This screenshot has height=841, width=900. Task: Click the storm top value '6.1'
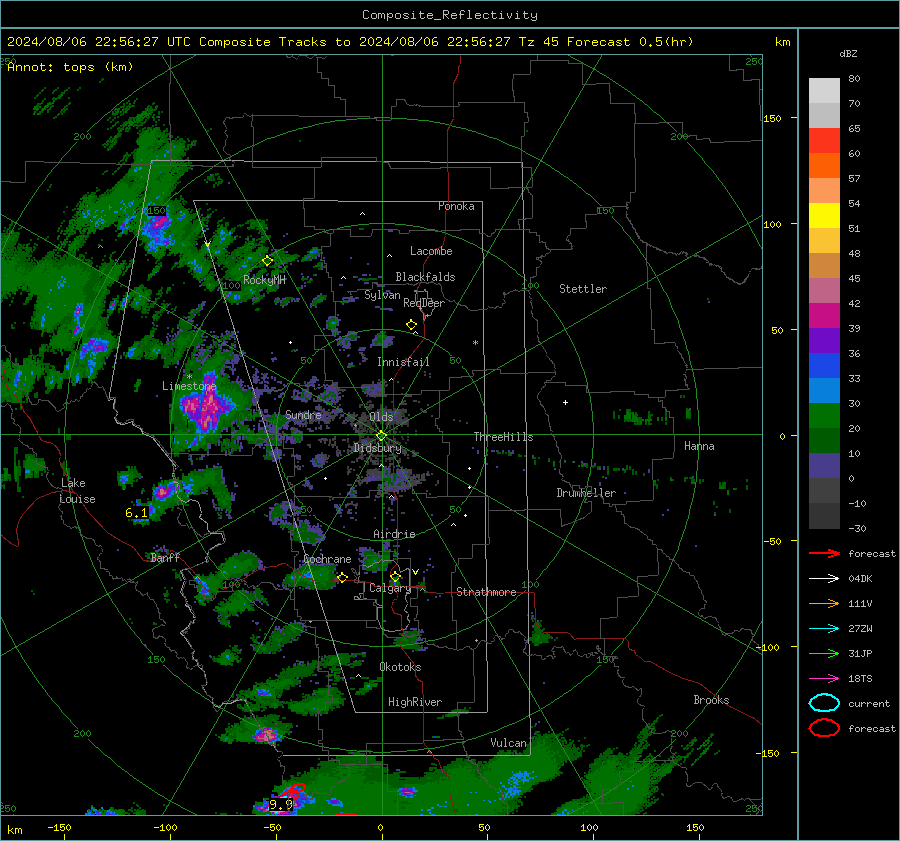click(137, 513)
